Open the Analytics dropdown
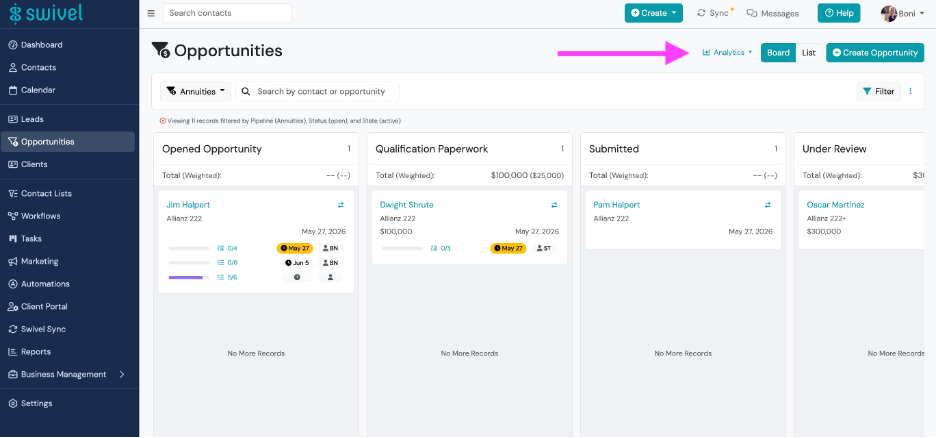This screenshot has width=936, height=438. 727,53
